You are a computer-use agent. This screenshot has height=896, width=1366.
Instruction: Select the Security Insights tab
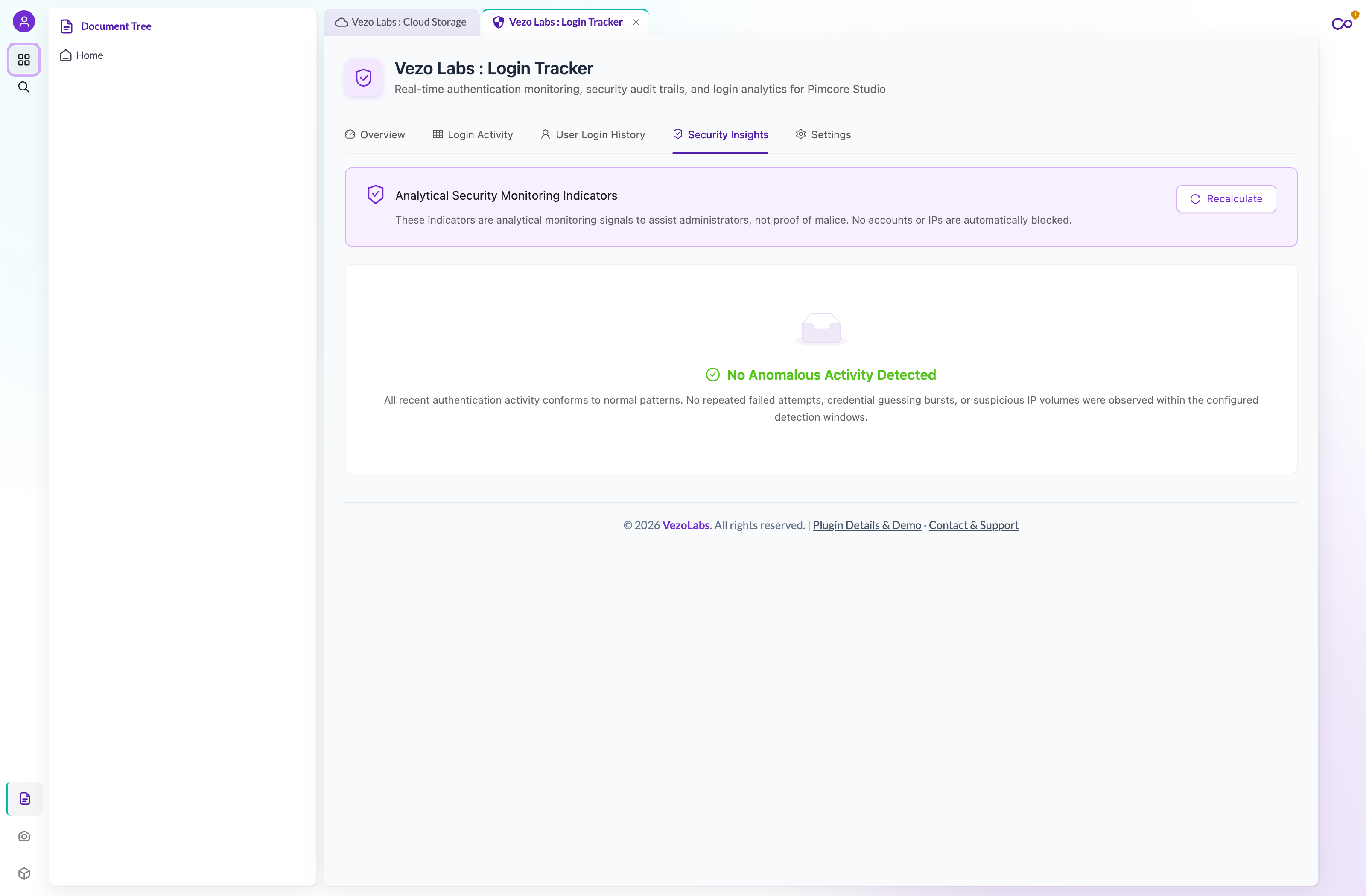[x=720, y=134]
